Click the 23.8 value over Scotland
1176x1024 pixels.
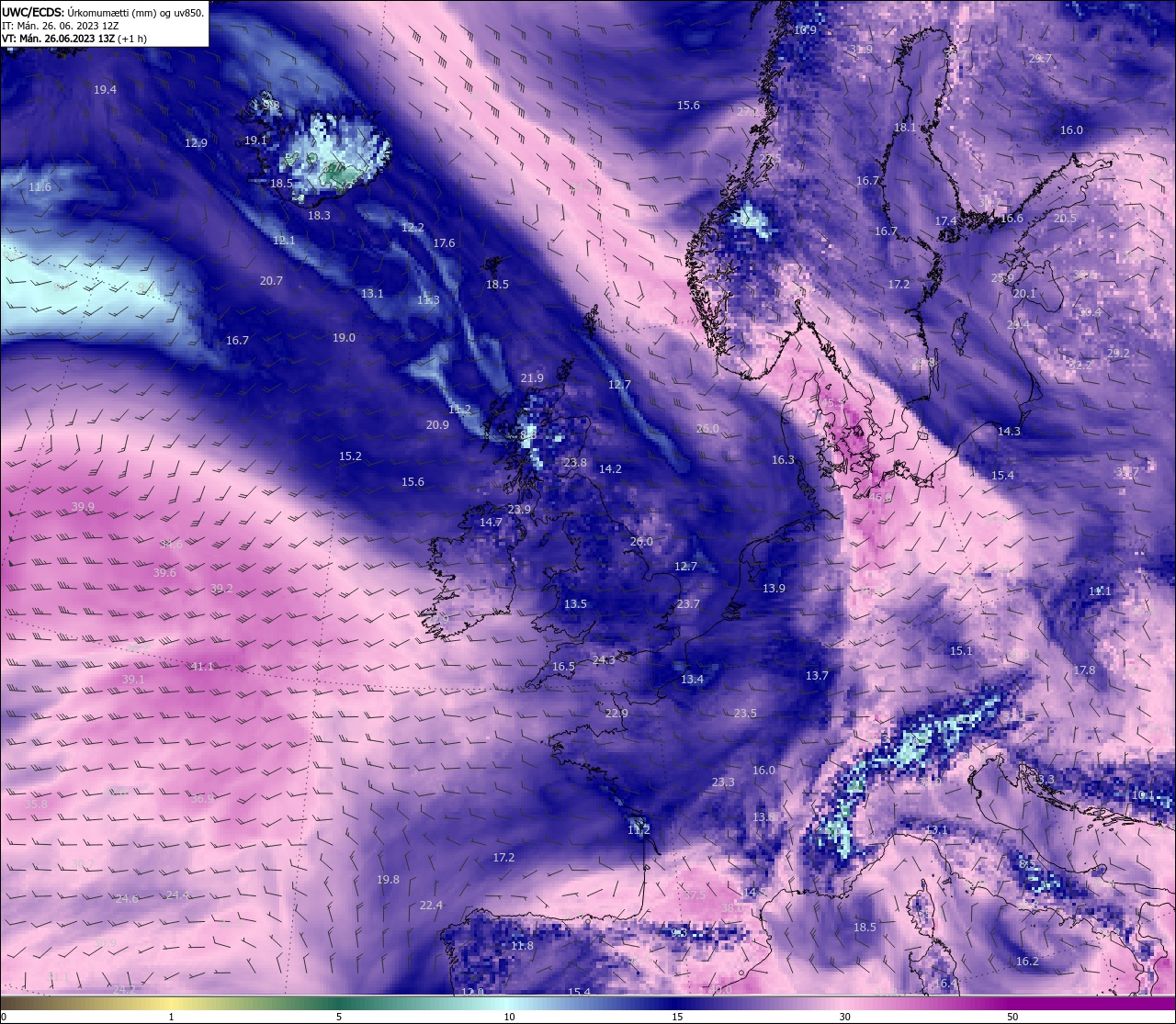tap(575, 463)
